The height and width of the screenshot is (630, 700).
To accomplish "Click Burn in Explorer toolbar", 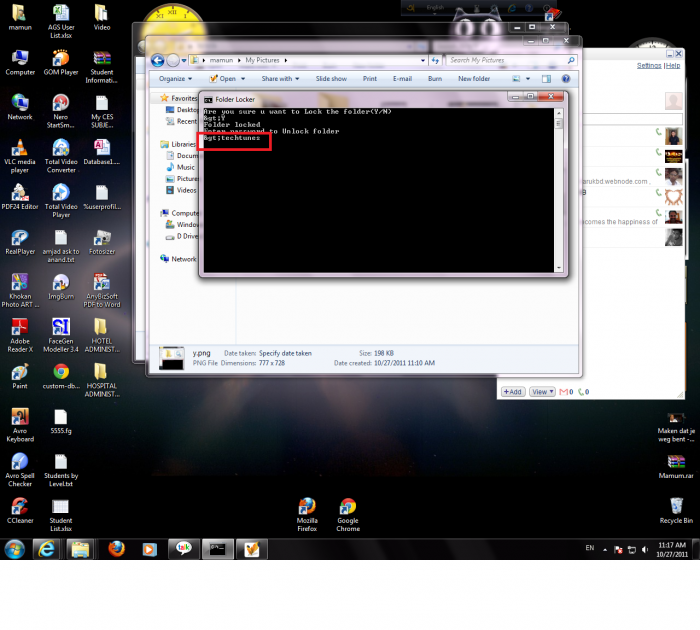I will pos(435,79).
